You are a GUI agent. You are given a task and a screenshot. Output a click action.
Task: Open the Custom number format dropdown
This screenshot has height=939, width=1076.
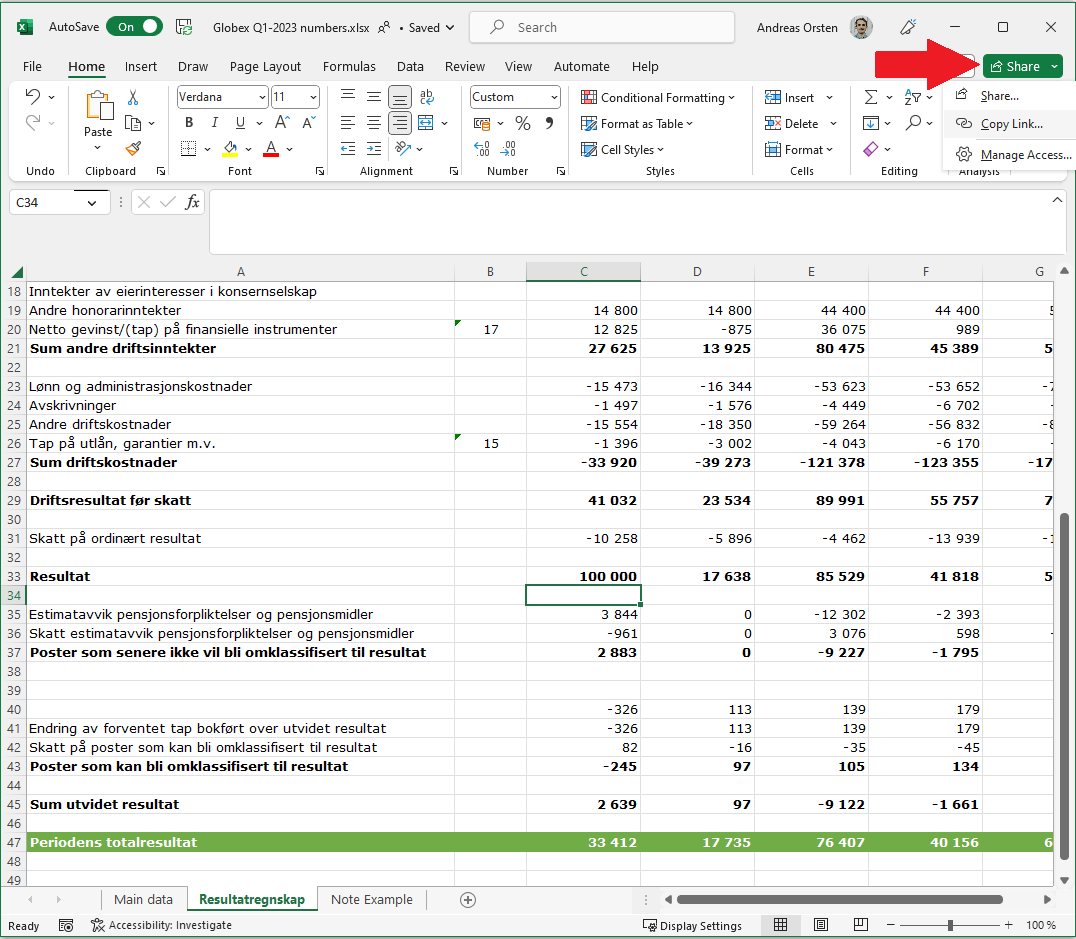(x=554, y=97)
